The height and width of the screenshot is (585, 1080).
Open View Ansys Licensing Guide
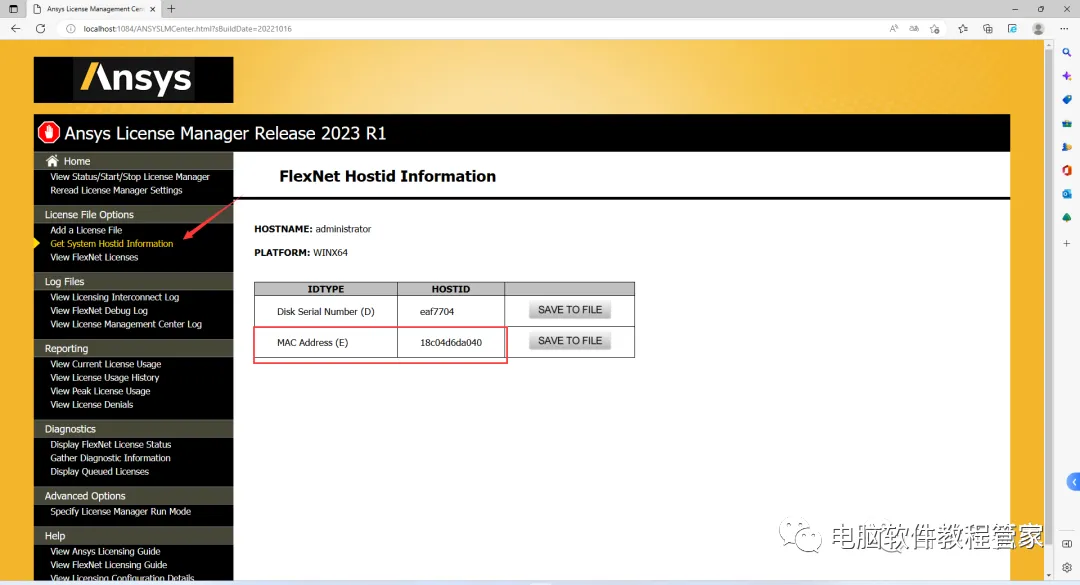tap(105, 551)
